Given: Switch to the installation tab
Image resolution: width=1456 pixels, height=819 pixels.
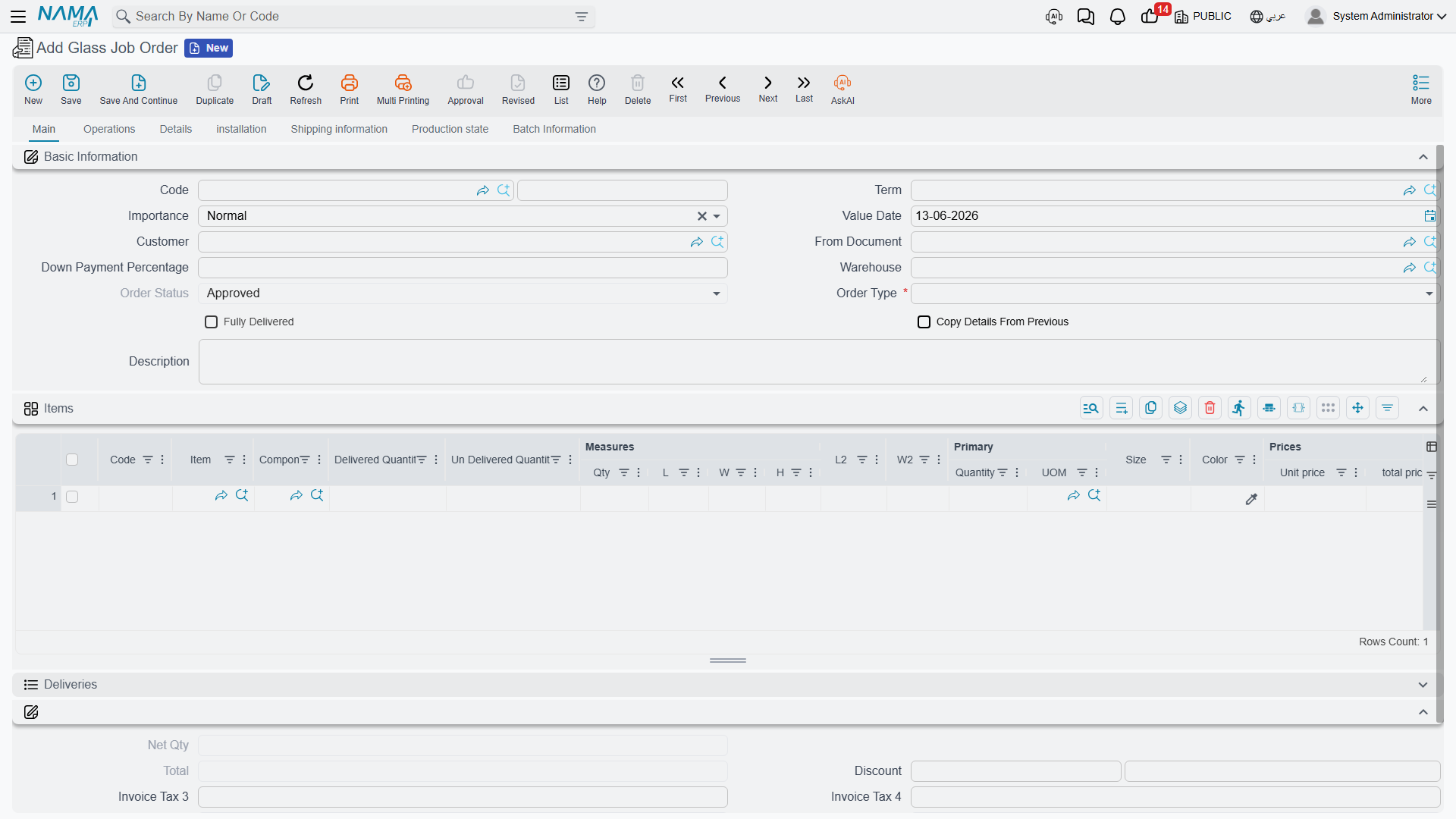Looking at the screenshot, I should pyautogui.click(x=241, y=129).
